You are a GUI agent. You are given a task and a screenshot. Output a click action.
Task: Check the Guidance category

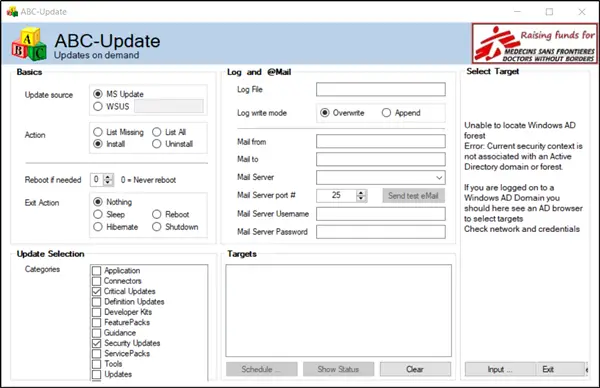point(96,333)
